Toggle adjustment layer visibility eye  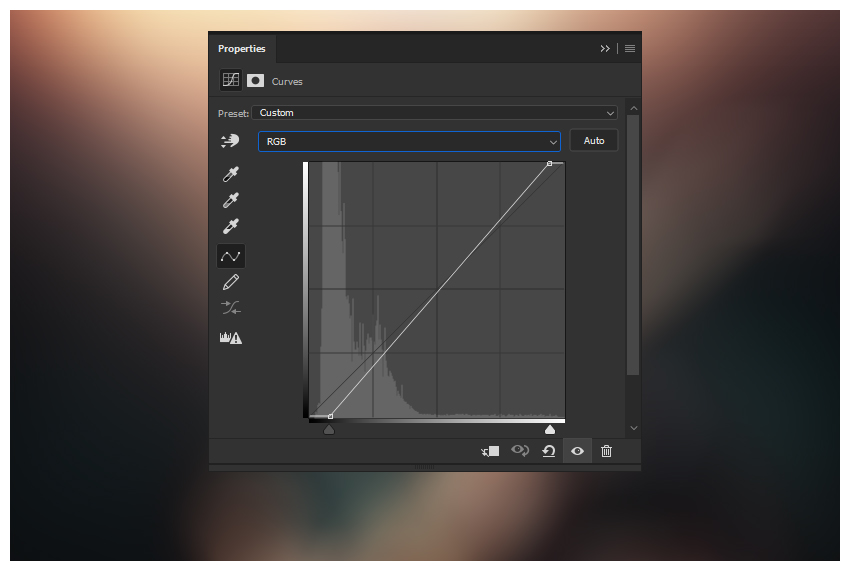(577, 451)
